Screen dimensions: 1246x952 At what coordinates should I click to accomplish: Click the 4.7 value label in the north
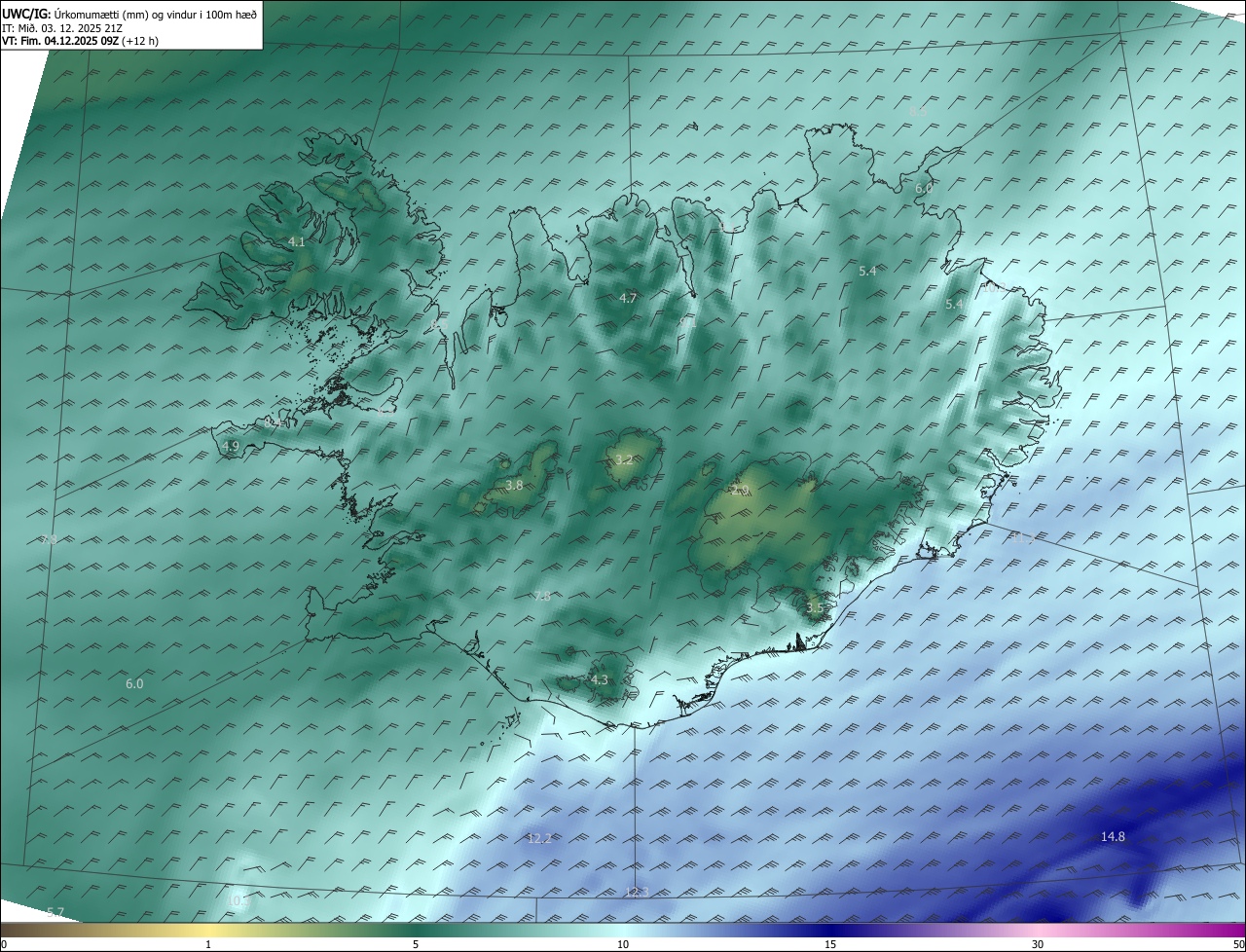point(628,298)
